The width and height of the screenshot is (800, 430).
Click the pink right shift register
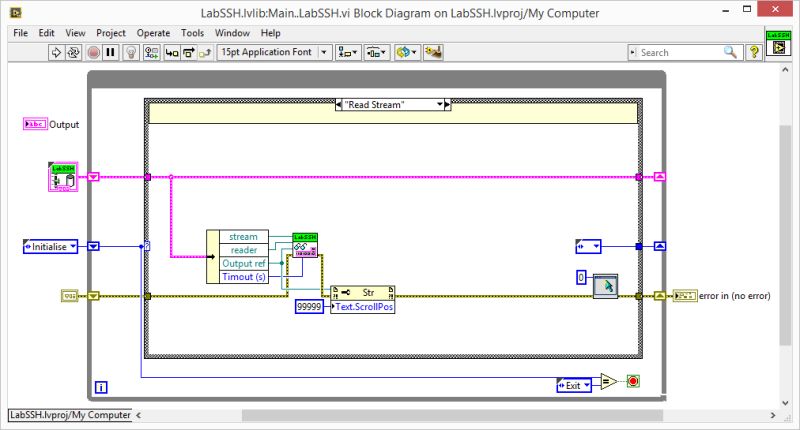click(x=660, y=177)
